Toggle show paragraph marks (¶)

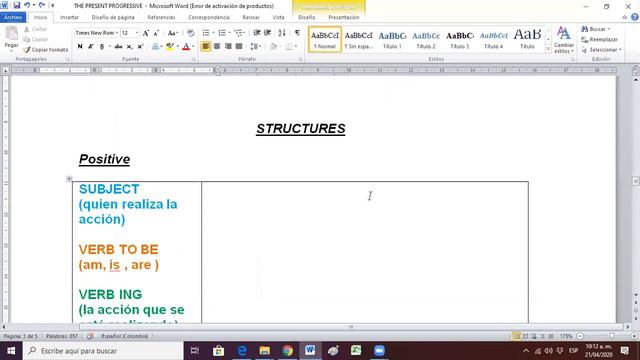[x=297, y=33]
